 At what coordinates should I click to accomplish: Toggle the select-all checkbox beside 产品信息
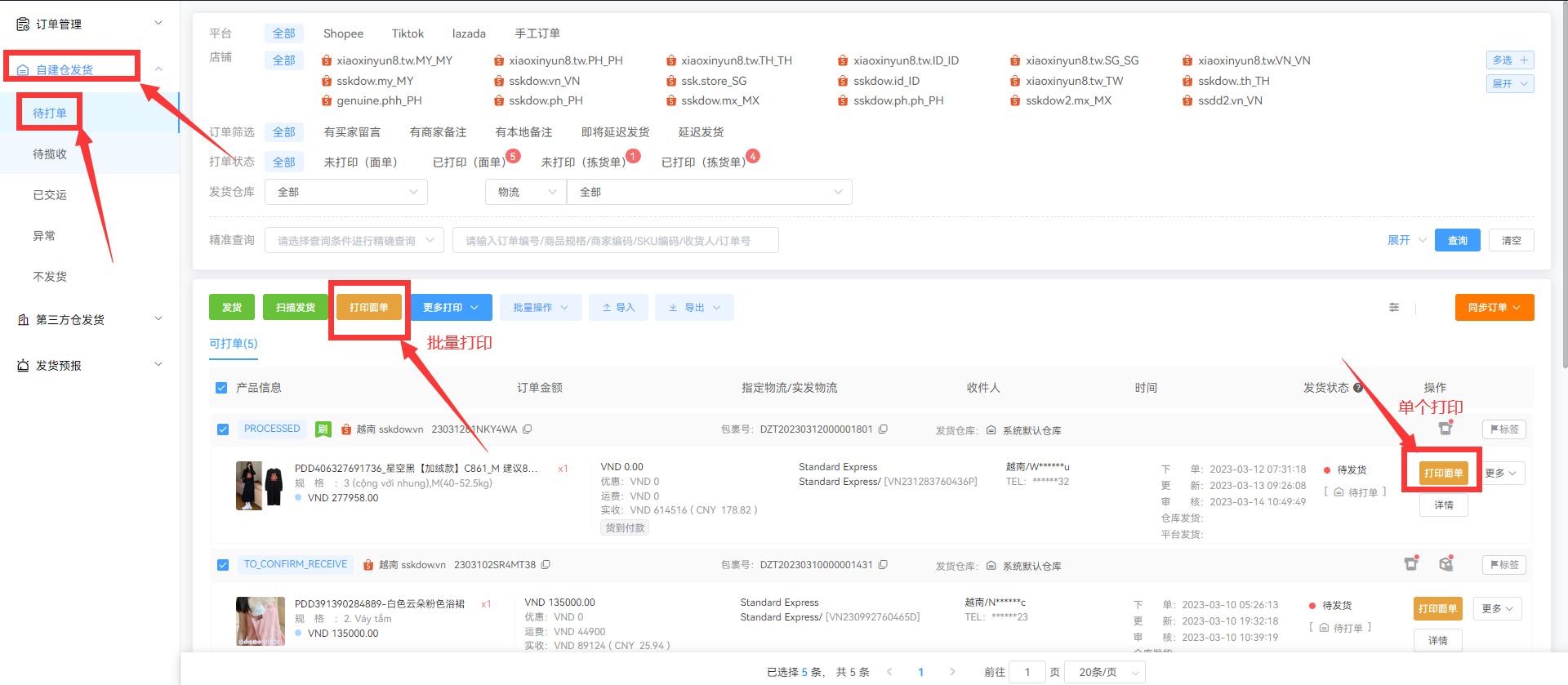pyautogui.click(x=221, y=388)
